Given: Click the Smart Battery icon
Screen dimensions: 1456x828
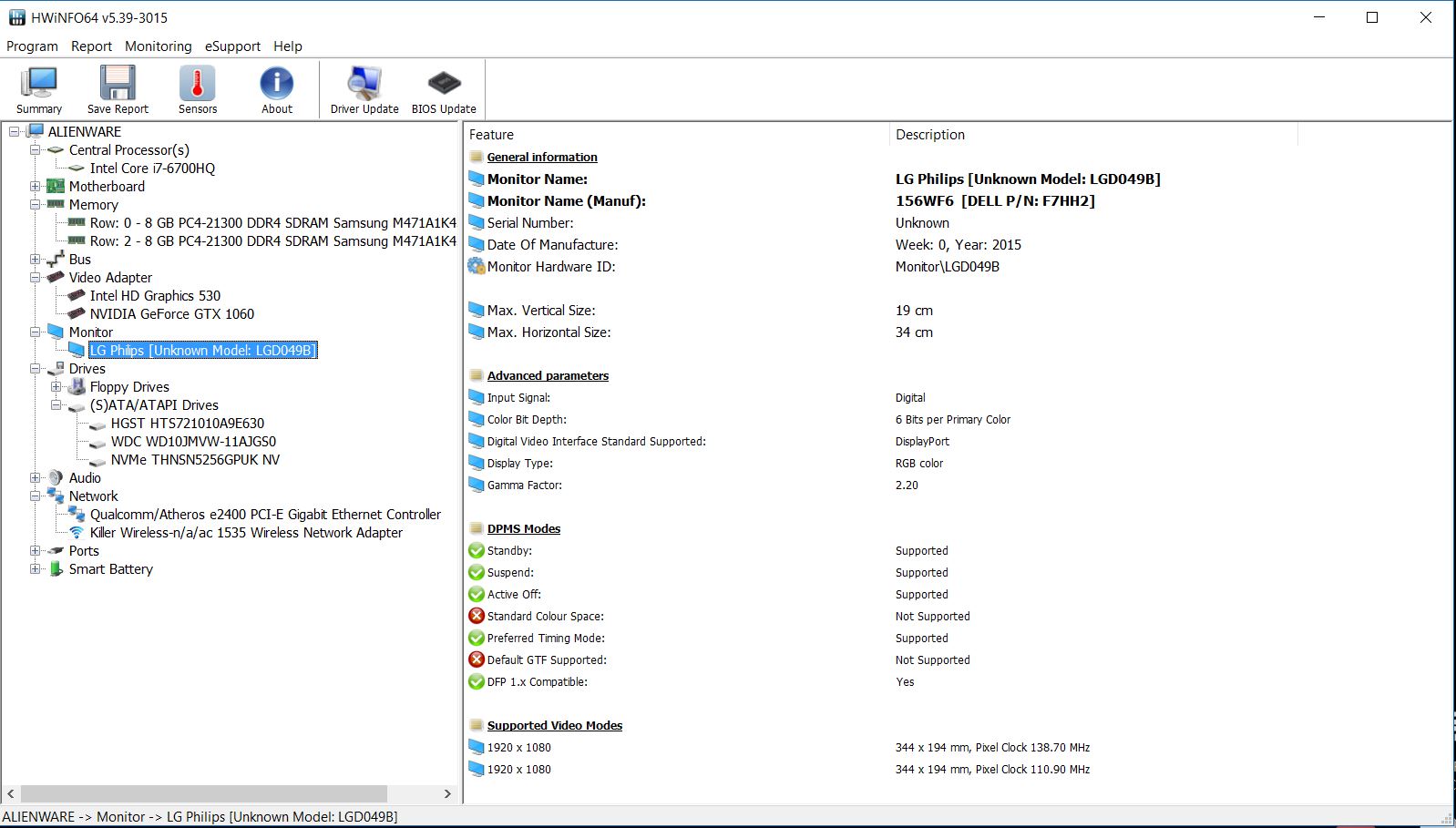Looking at the screenshot, I should point(56,568).
